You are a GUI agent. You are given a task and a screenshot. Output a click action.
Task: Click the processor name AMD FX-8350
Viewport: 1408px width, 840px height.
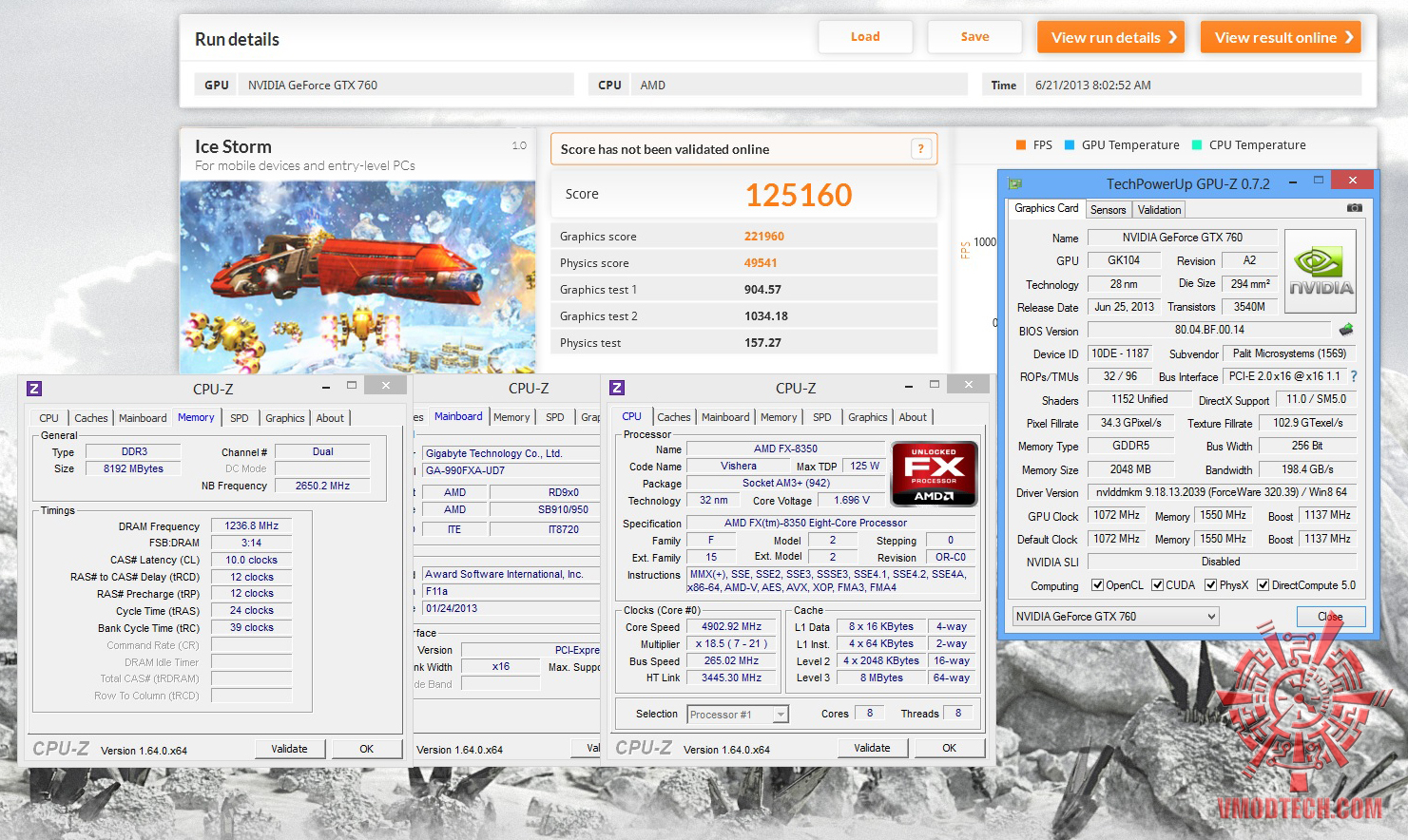785,449
